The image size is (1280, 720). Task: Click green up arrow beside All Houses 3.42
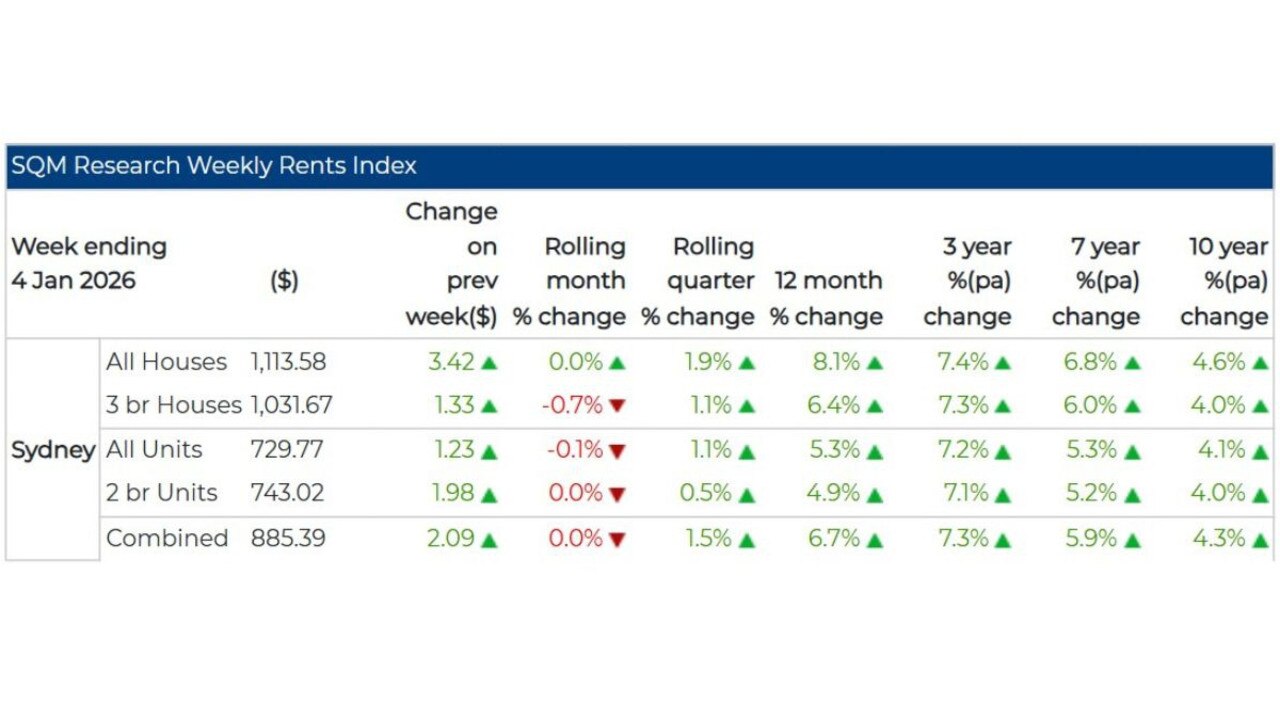coord(489,363)
